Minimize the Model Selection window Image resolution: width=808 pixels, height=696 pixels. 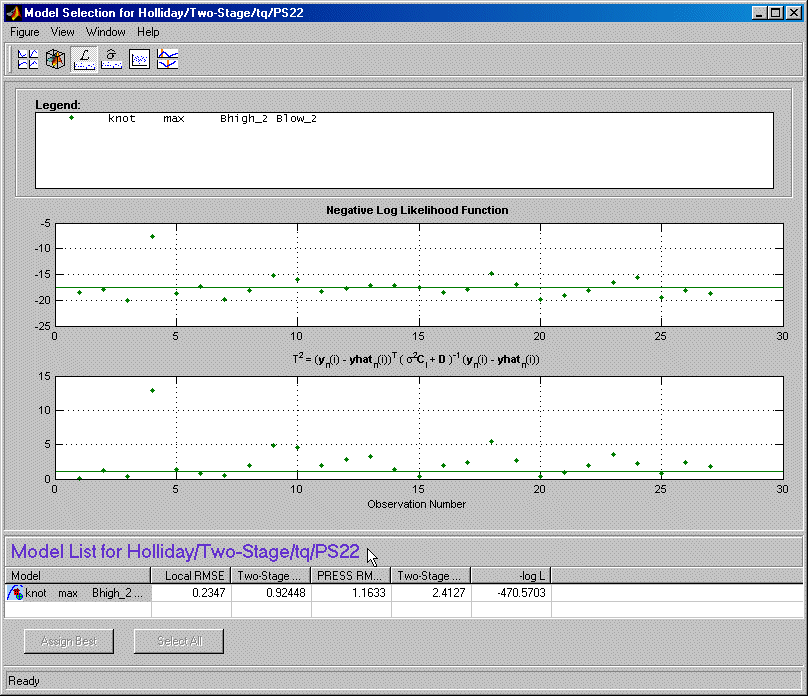click(759, 13)
